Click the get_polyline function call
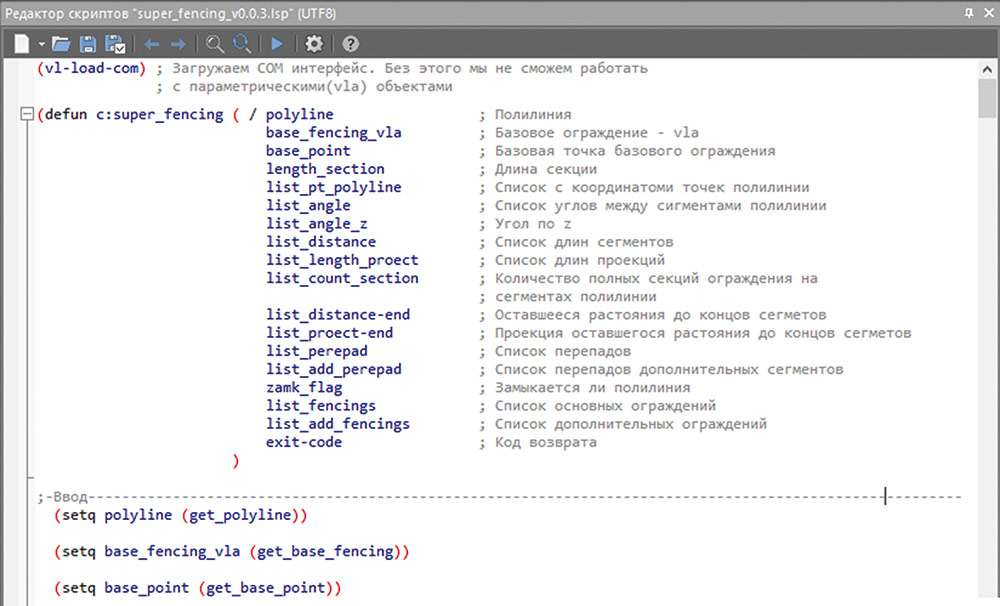The width and height of the screenshot is (1000, 606). tap(240, 515)
